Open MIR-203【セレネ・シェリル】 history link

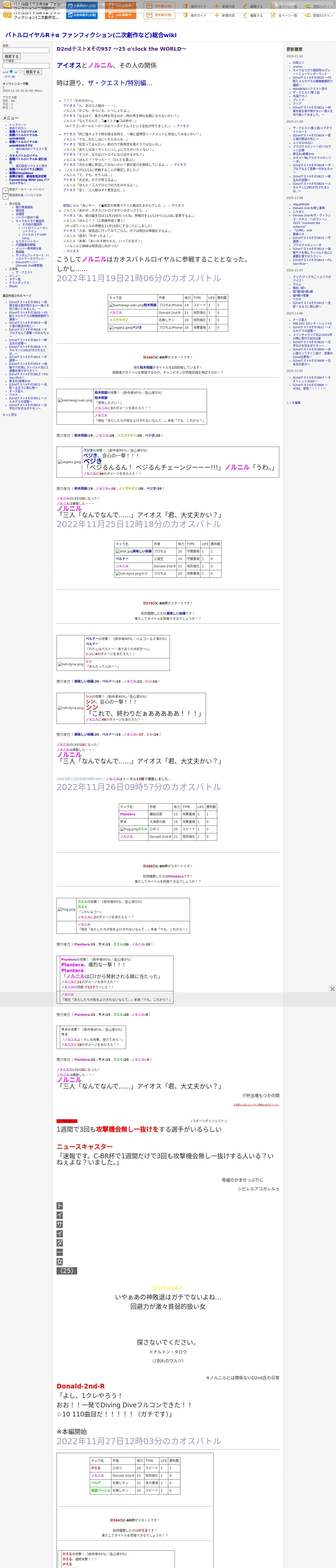[x=312, y=323]
